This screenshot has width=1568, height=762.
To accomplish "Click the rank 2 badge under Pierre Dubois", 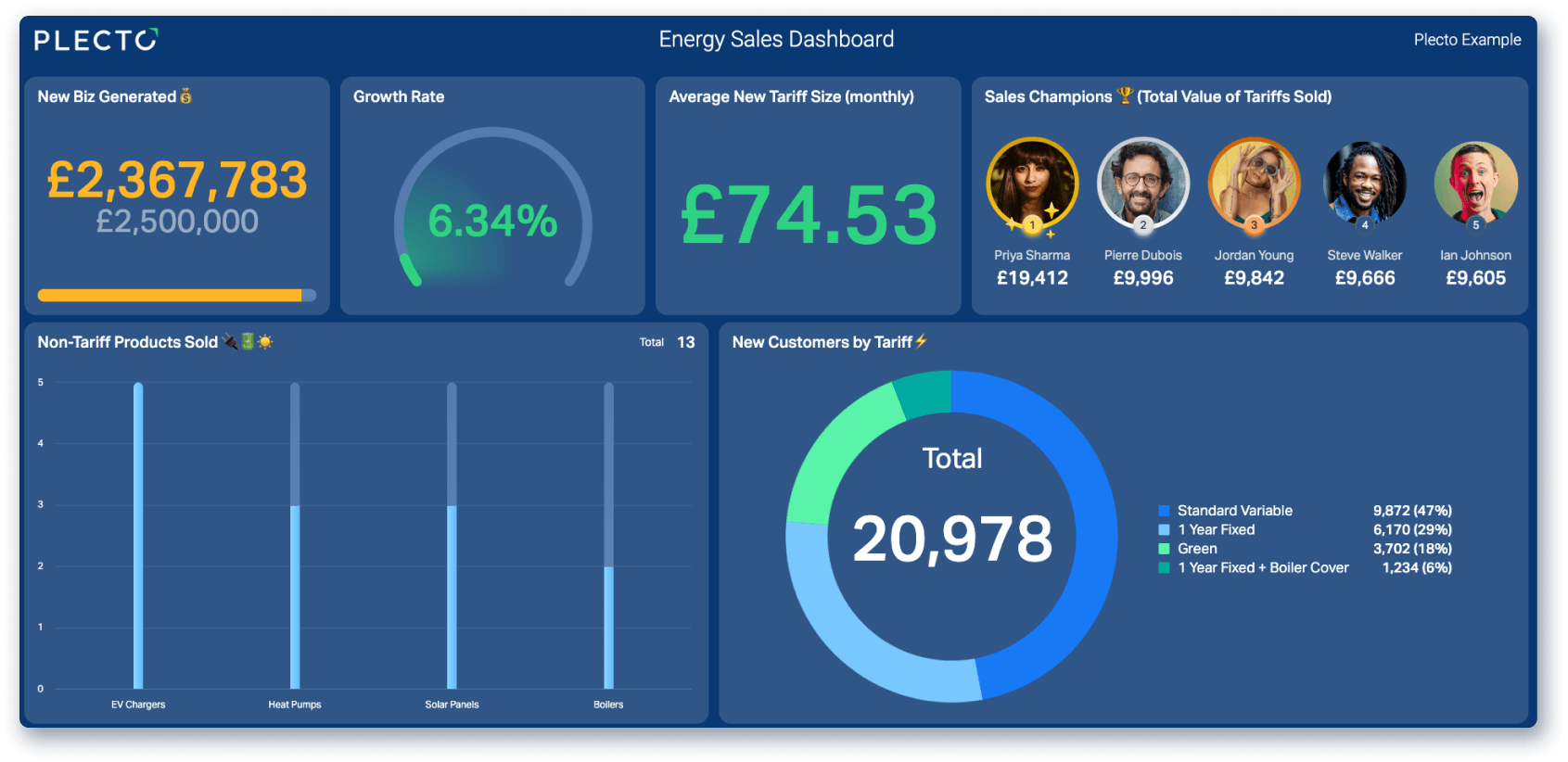I will point(1143,225).
